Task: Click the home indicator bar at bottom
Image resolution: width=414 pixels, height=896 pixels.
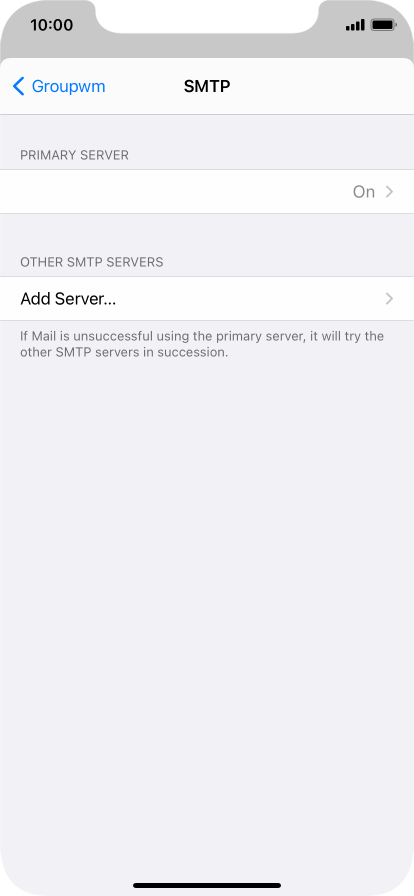Action: click(x=207, y=885)
